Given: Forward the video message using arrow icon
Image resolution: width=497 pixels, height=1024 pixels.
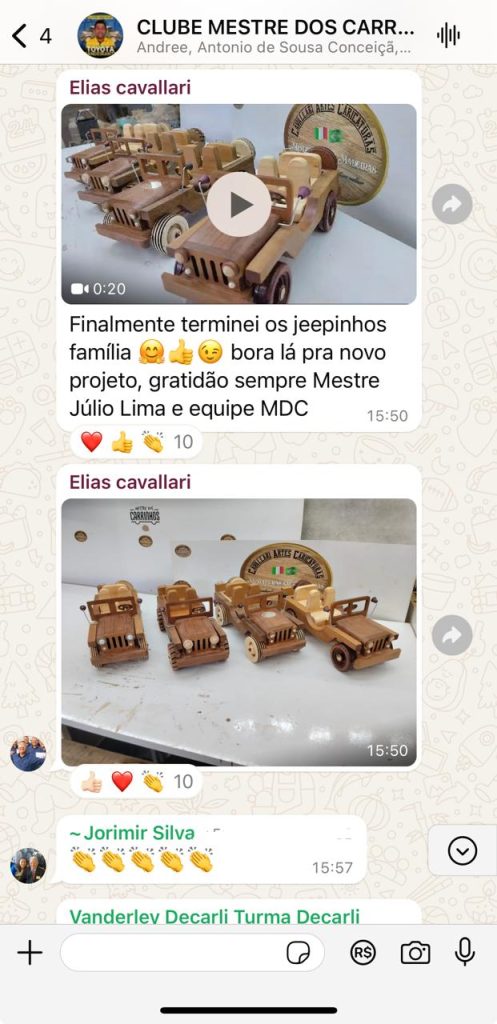Looking at the screenshot, I should 452,204.
